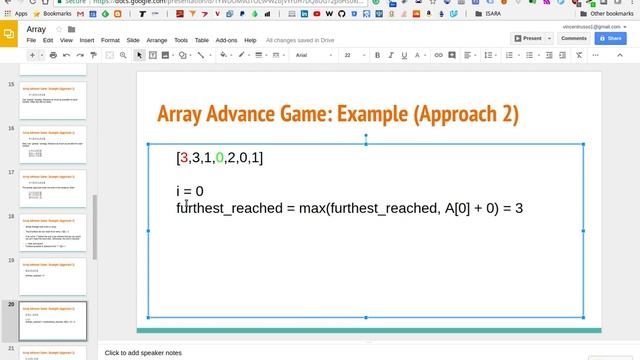Toggle Bold formatting
Screen dimensions: 640x360
(377, 55)
